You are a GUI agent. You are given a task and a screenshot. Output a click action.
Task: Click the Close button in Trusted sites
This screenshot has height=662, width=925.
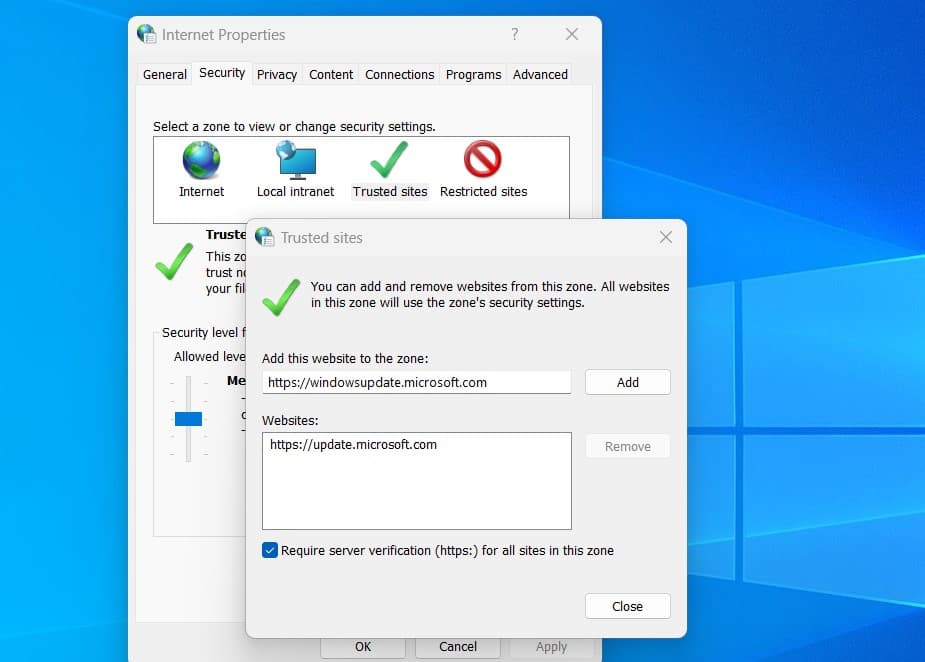pyautogui.click(x=627, y=606)
